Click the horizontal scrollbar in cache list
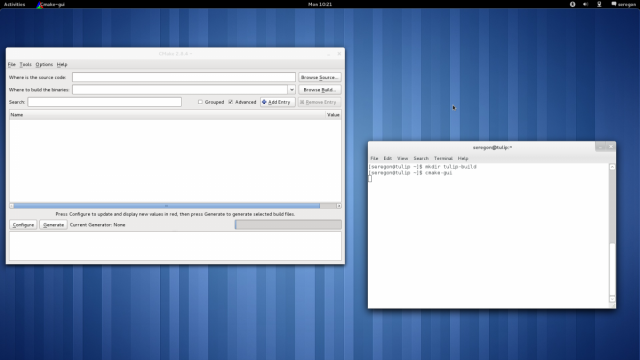The image size is (640, 360). pos(167,206)
